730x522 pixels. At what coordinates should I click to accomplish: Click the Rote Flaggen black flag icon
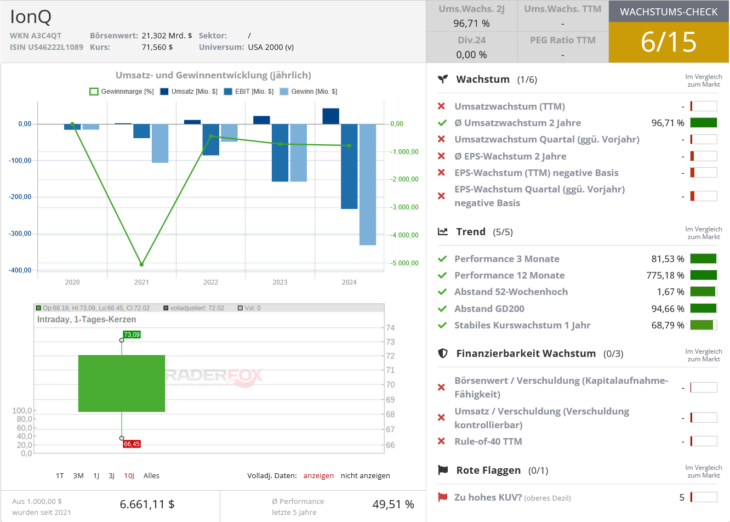click(x=443, y=470)
